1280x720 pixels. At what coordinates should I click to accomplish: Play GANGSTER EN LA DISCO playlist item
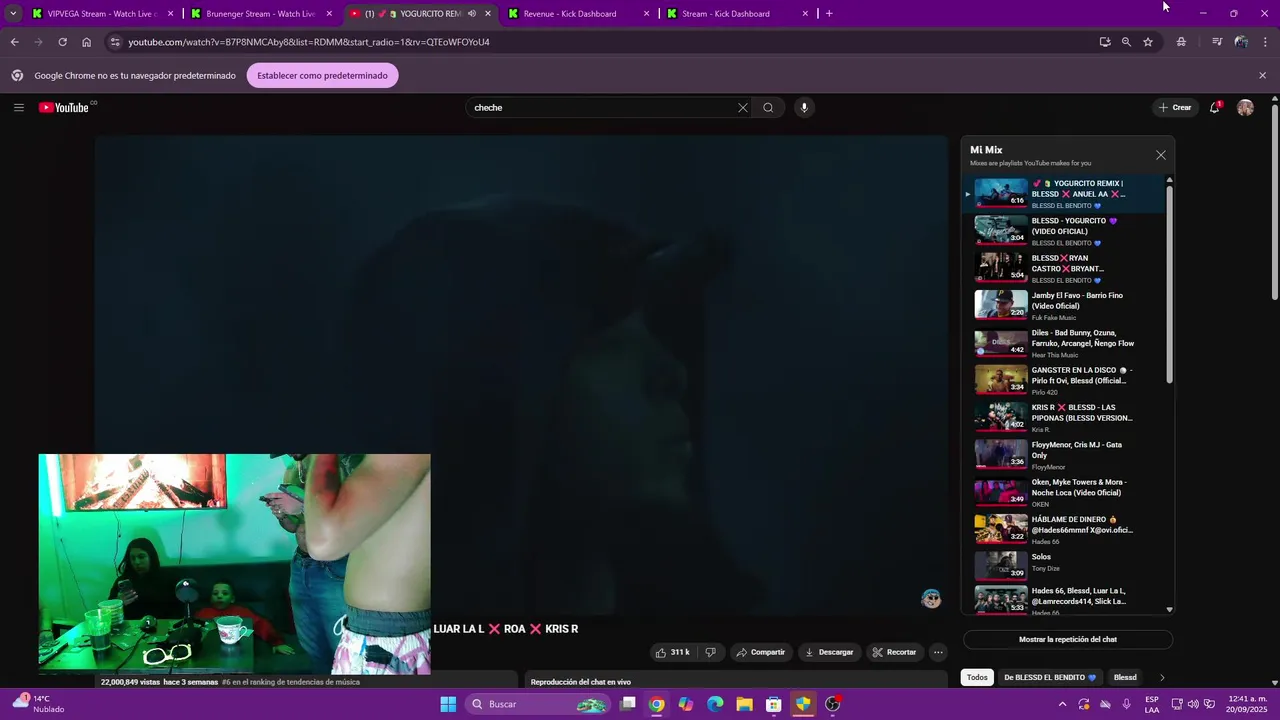(1064, 380)
